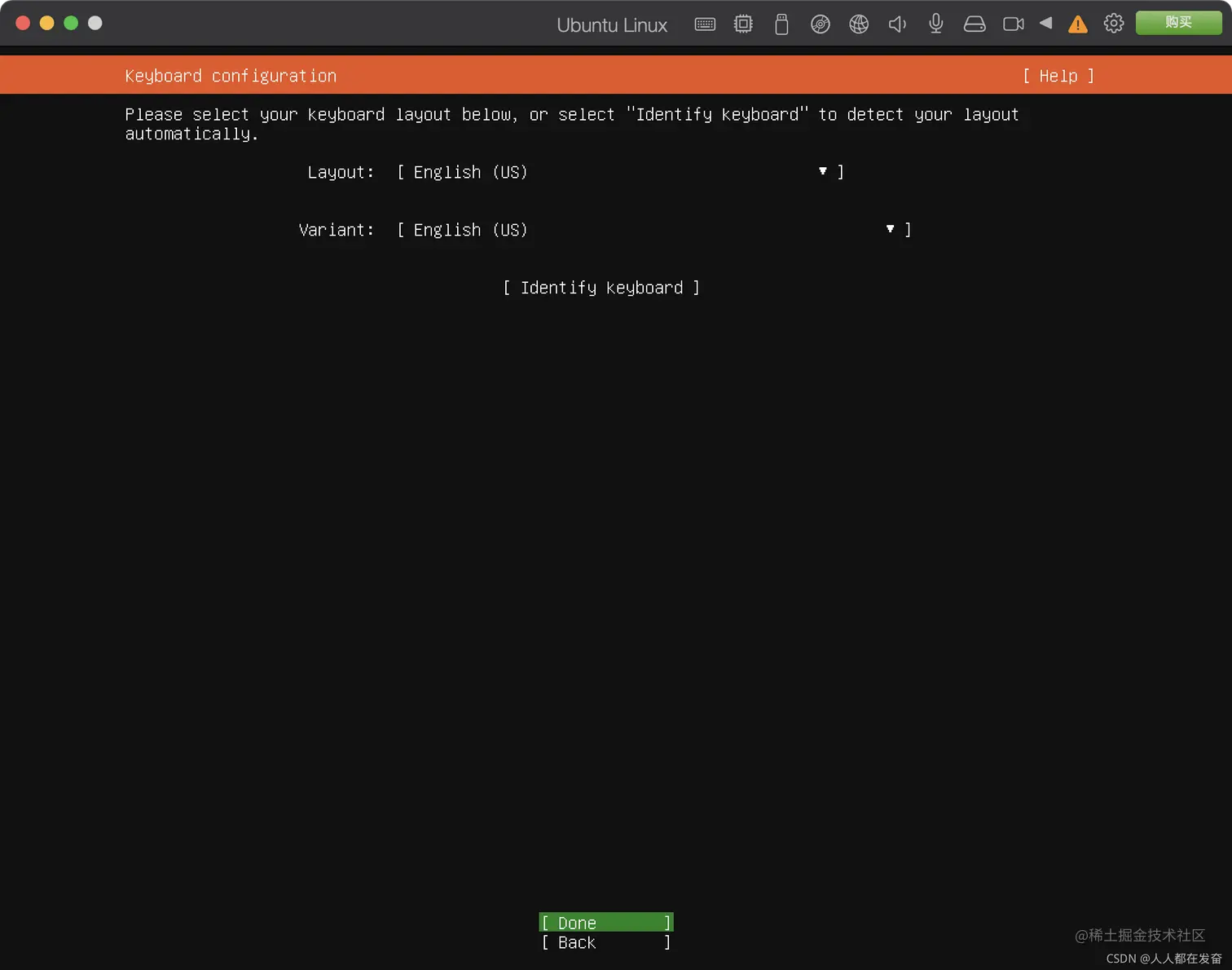
Task: Open the Layout English (US) dropdown
Action: point(620,172)
